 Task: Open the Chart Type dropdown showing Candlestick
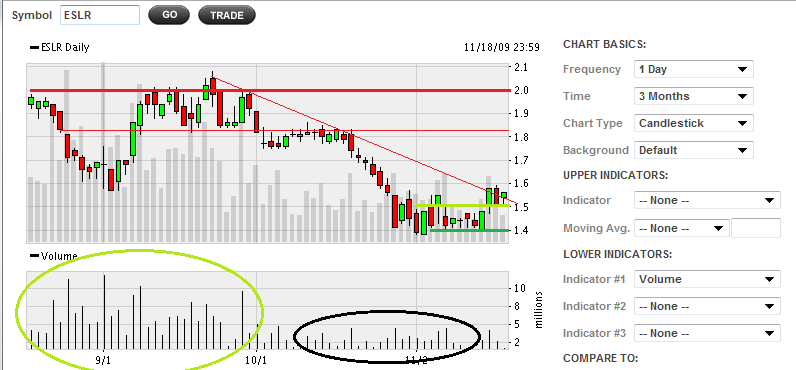[x=693, y=123]
